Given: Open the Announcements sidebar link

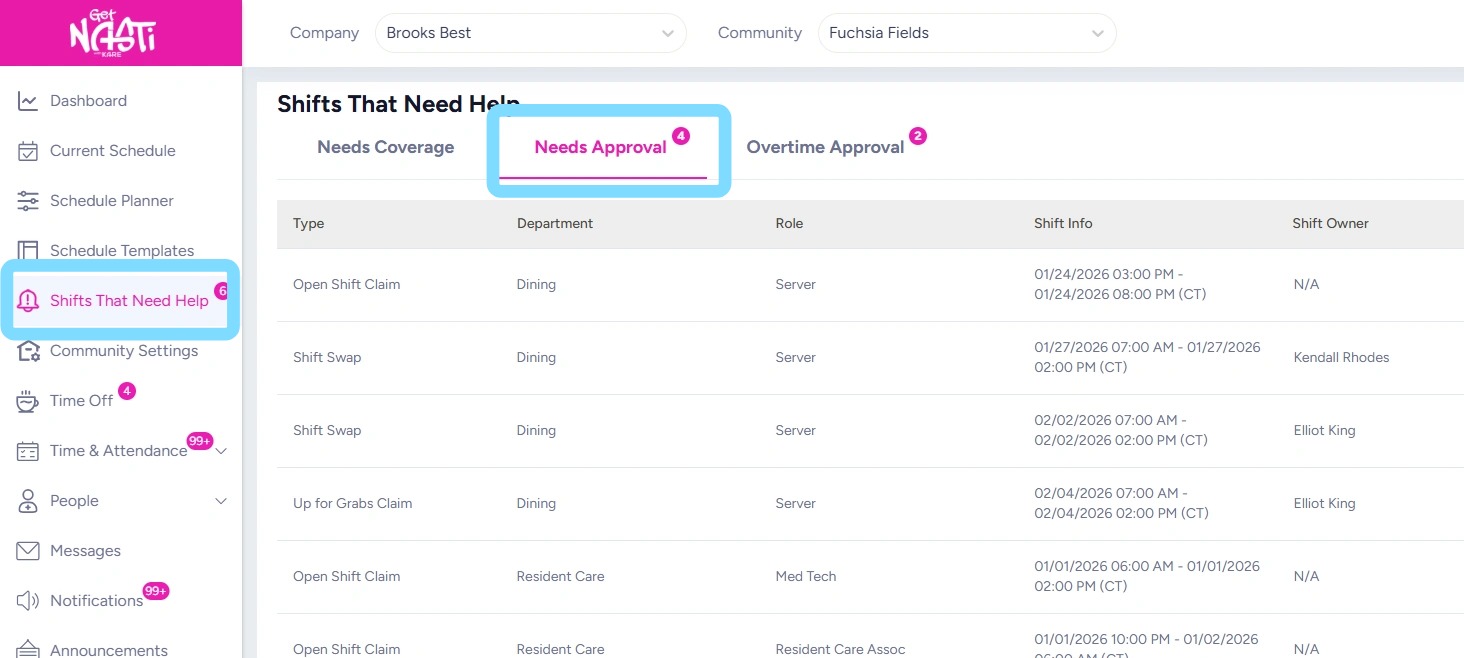Looking at the screenshot, I should pos(109,649).
